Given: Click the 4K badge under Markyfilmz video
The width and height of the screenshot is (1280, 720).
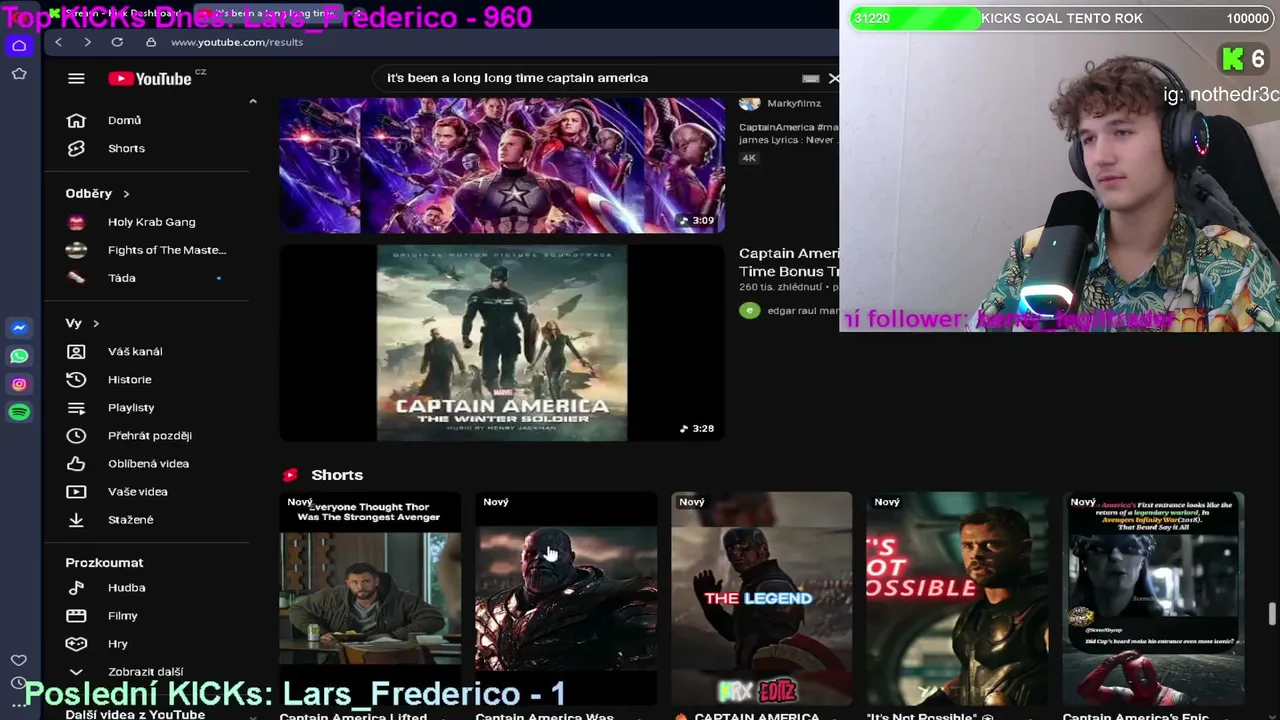Looking at the screenshot, I should [749, 158].
